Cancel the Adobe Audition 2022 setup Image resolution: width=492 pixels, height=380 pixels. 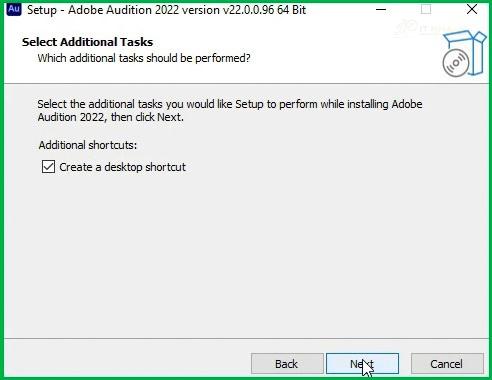coord(447,364)
